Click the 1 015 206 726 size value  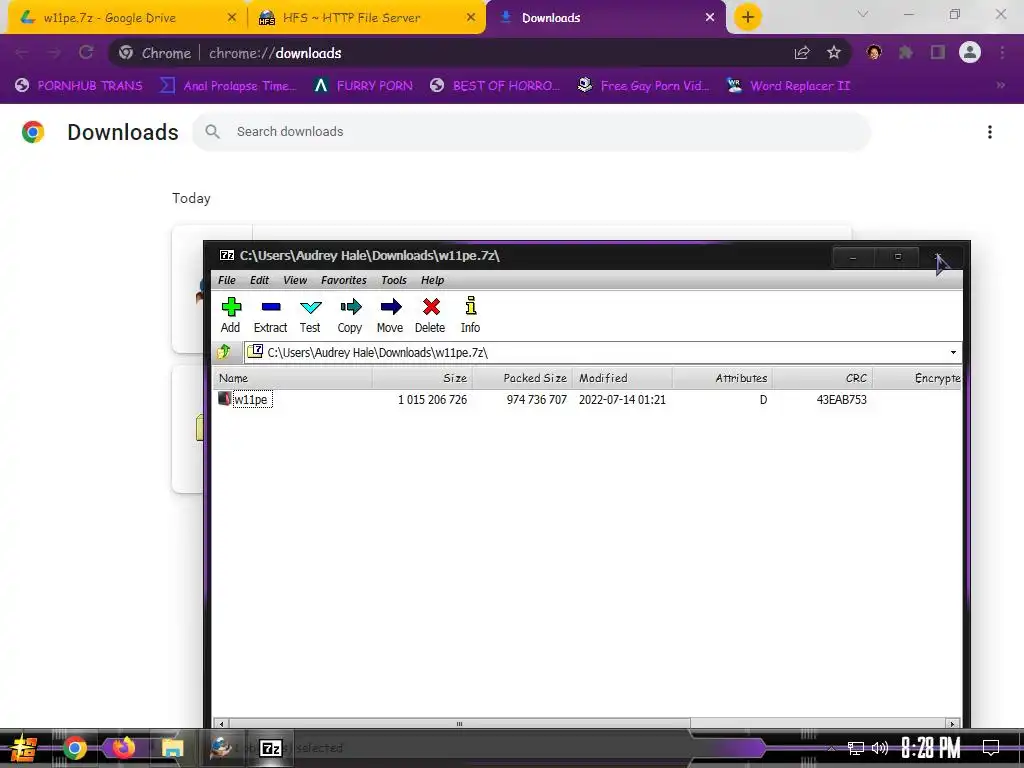coord(432,400)
